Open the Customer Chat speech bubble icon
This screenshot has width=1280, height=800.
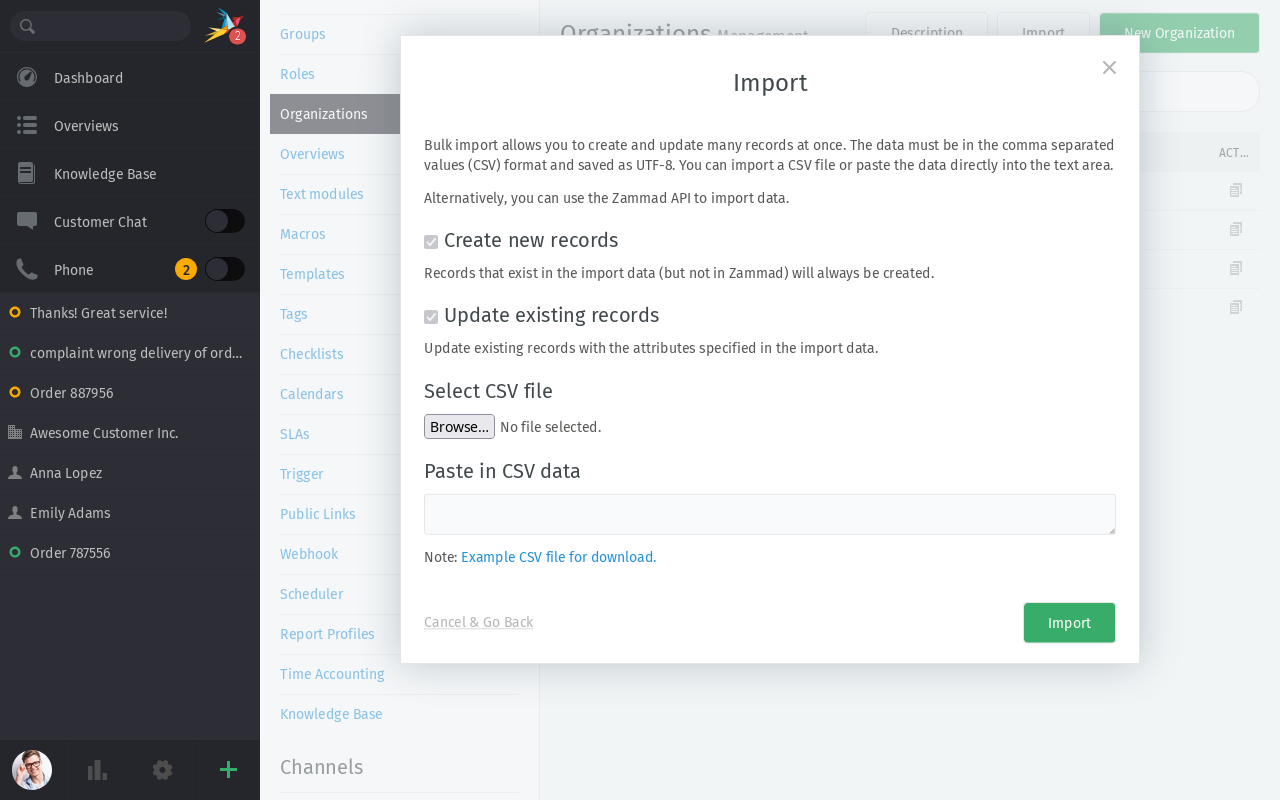(27, 222)
